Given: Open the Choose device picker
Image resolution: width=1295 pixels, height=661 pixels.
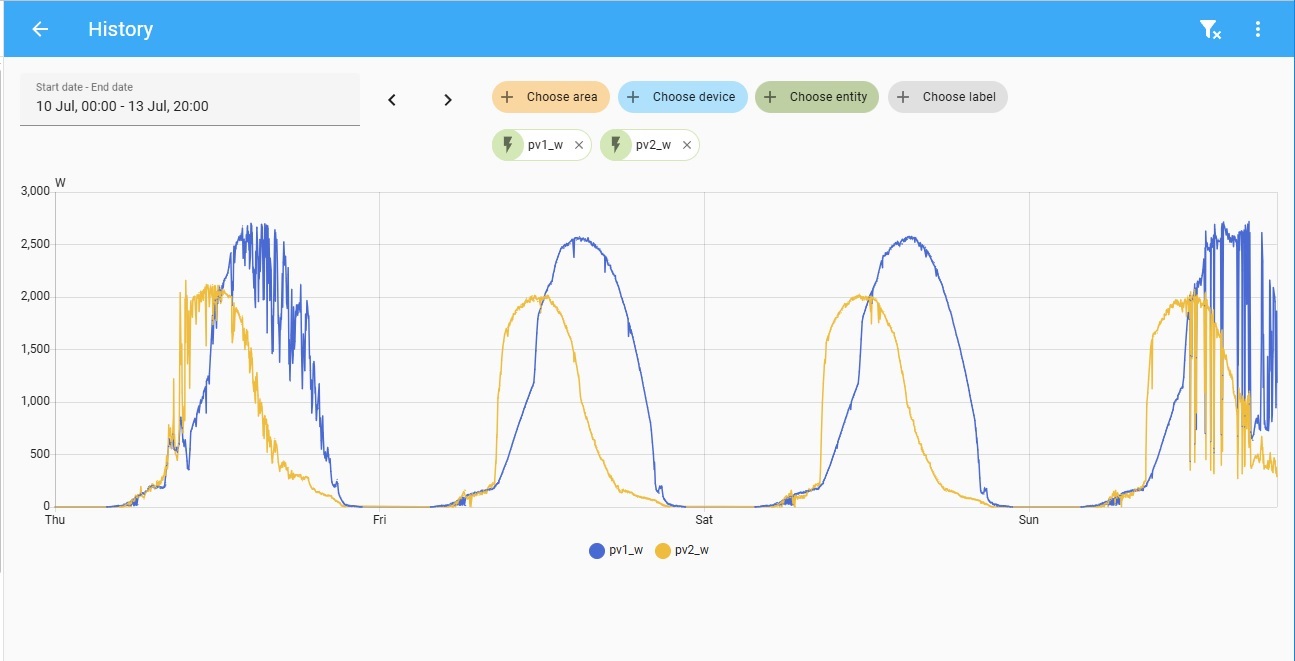Looking at the screenshot, I should [683, 97].
